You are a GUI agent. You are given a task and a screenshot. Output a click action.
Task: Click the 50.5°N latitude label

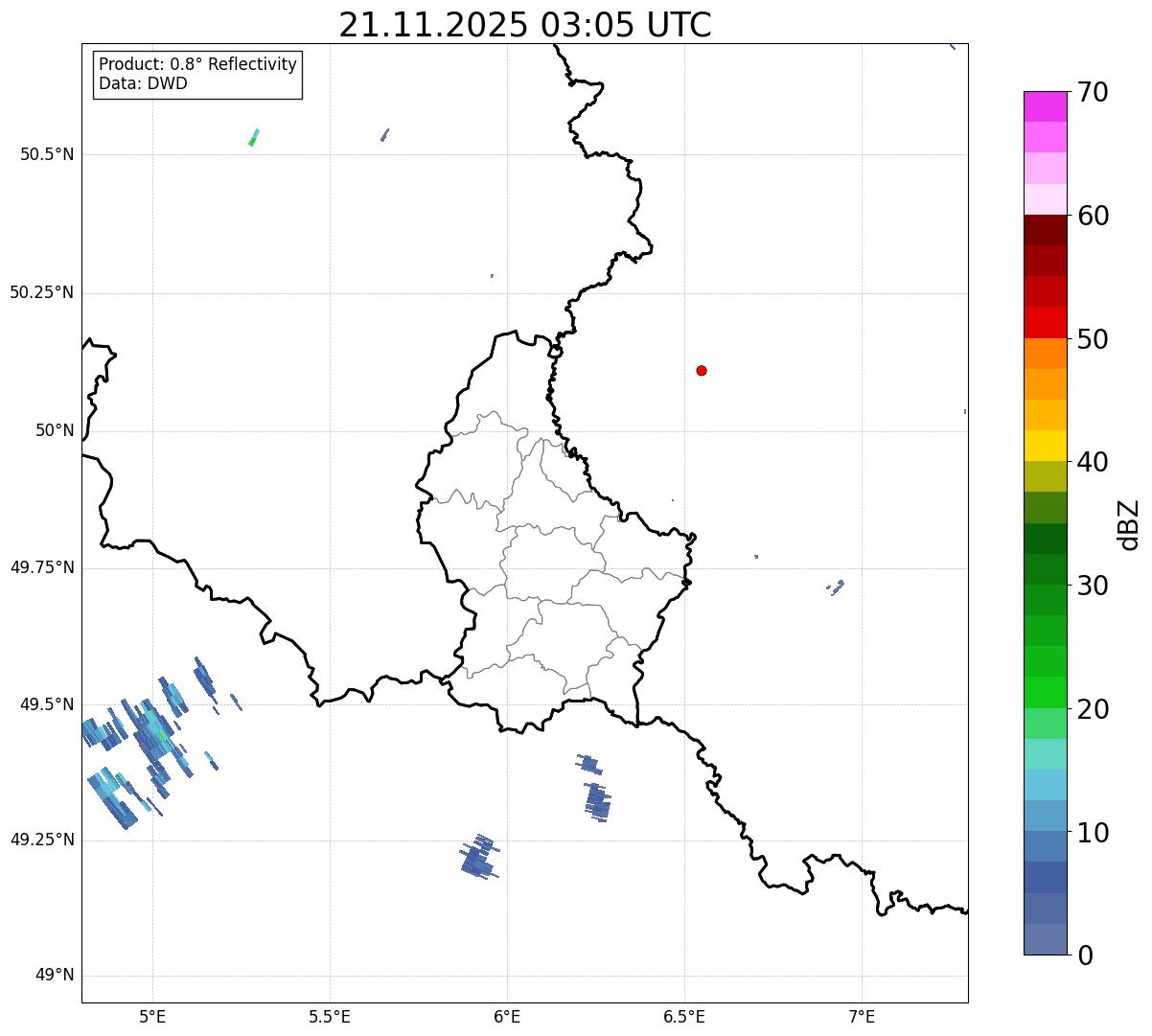point(47,154)
